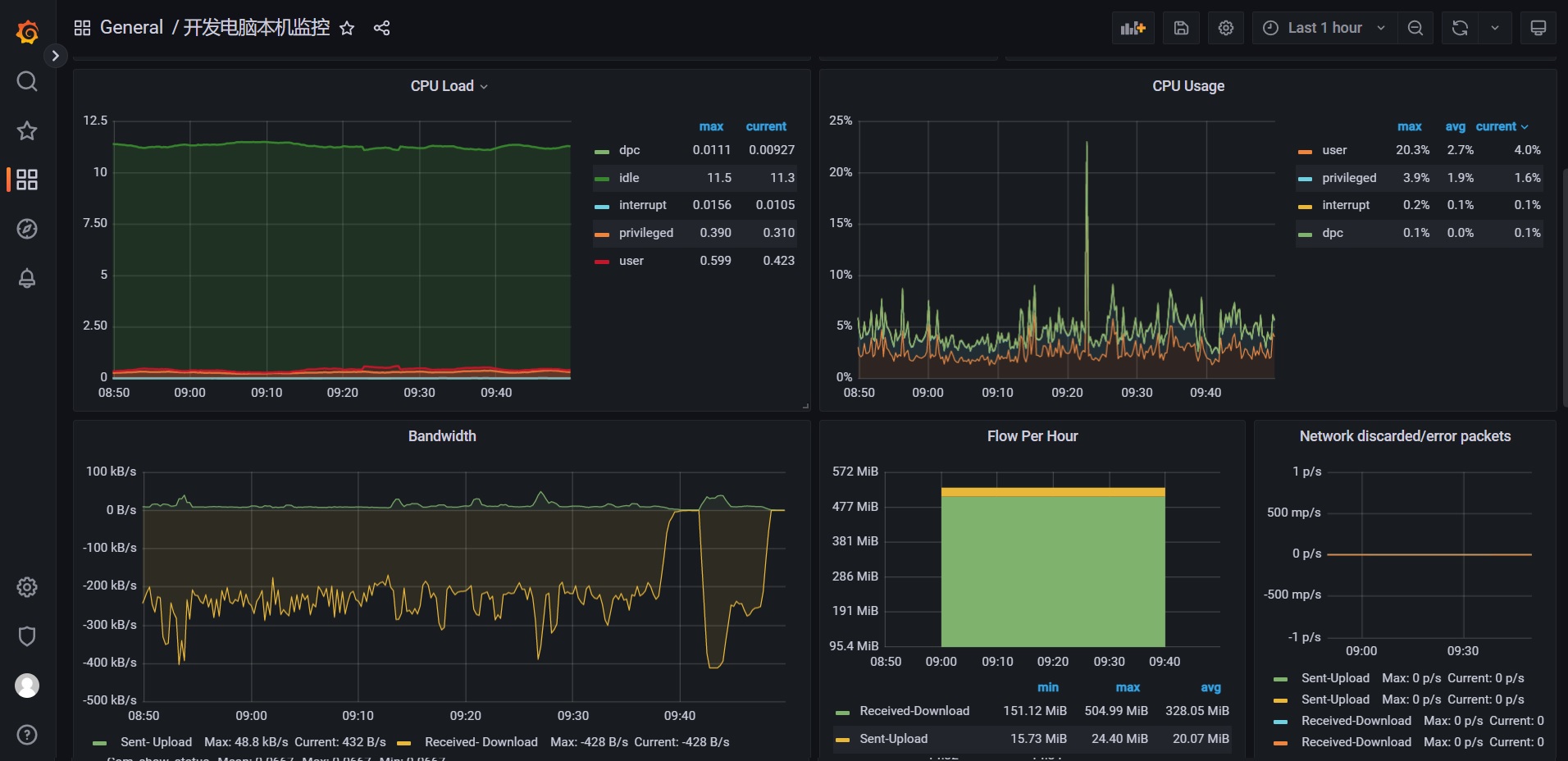Screen dimensions: 1568x761
Task: Click the Grafana logo home icon
Action: point(27,31)
